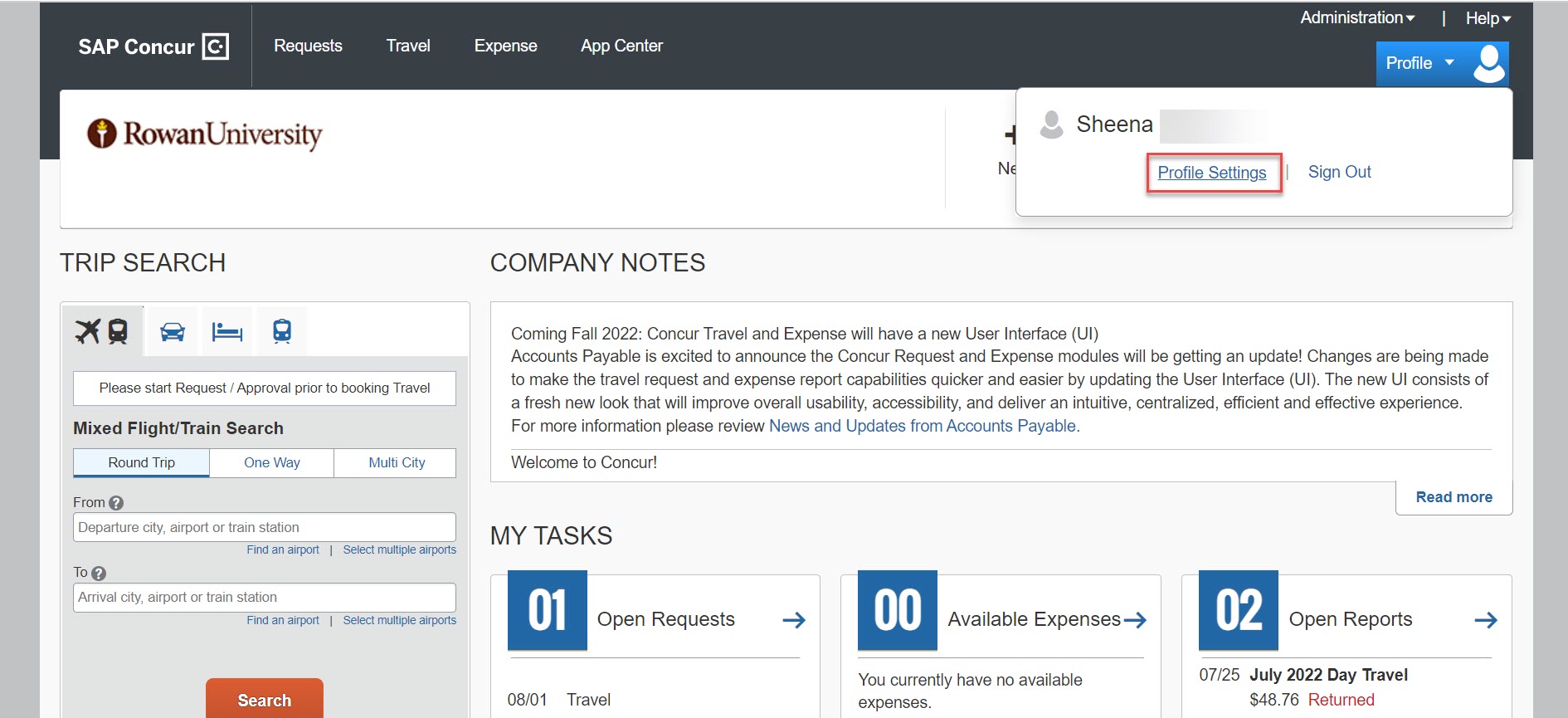Click the orange Search button
Image resolution: width=1568 pixels, height=718 pixels.
tap(265, 698)
